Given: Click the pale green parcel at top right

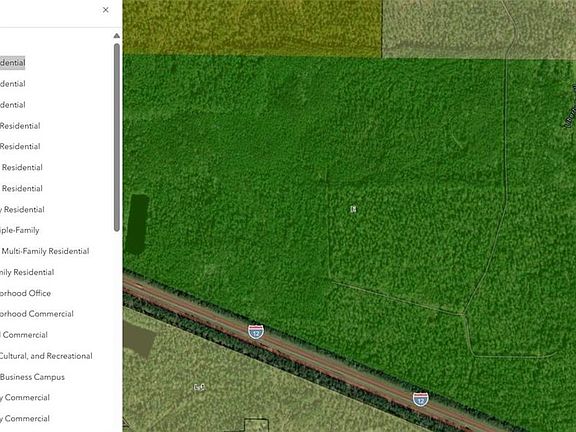Looking at the screenshot, I should 479,29.
